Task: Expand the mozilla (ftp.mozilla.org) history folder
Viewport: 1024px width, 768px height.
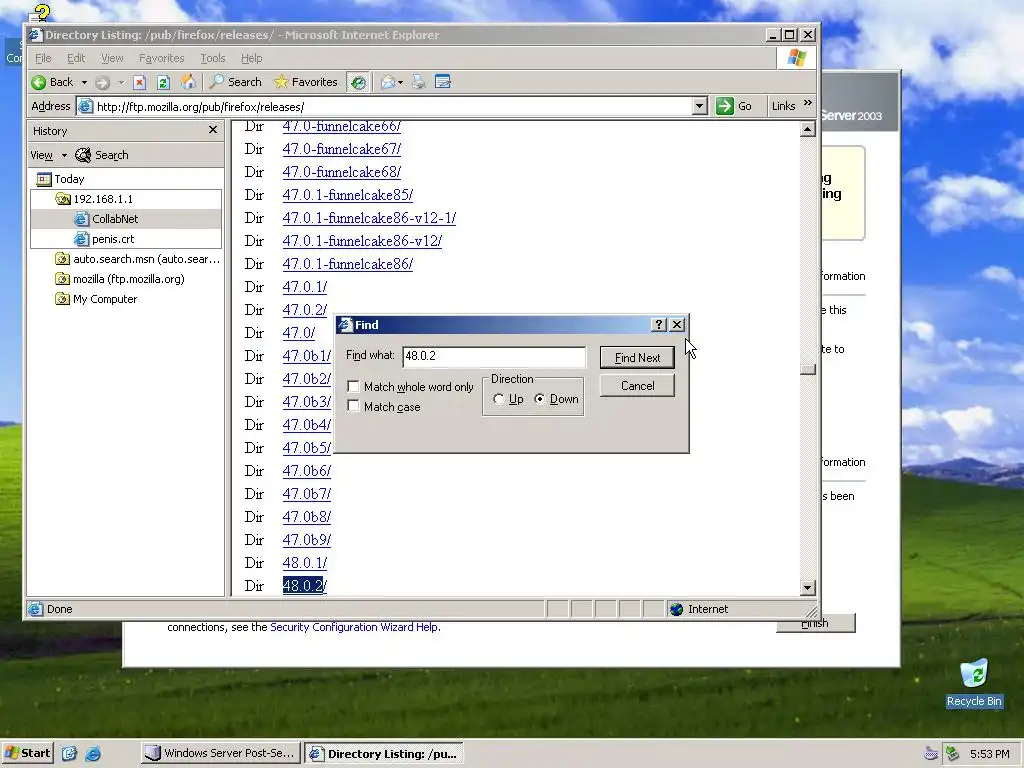Action: pos(120,280)
